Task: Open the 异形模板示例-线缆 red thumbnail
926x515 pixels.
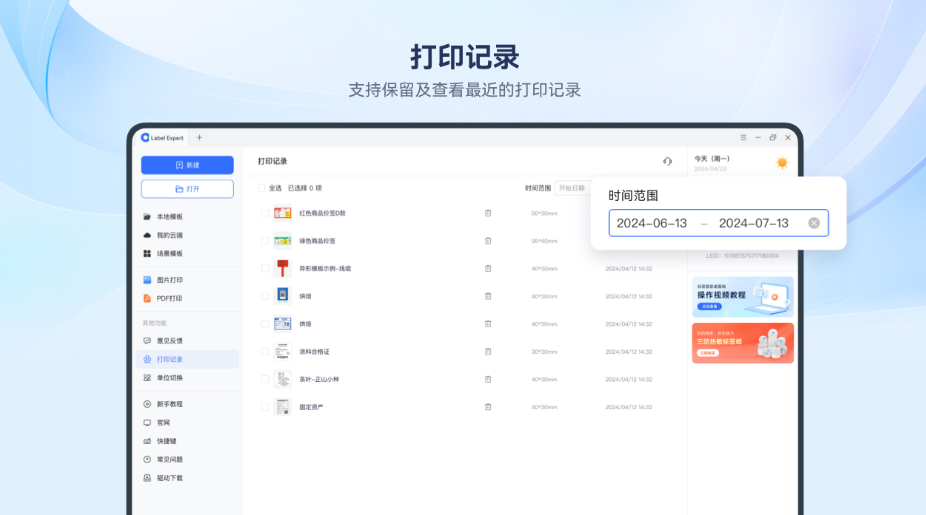Action: 282,269
